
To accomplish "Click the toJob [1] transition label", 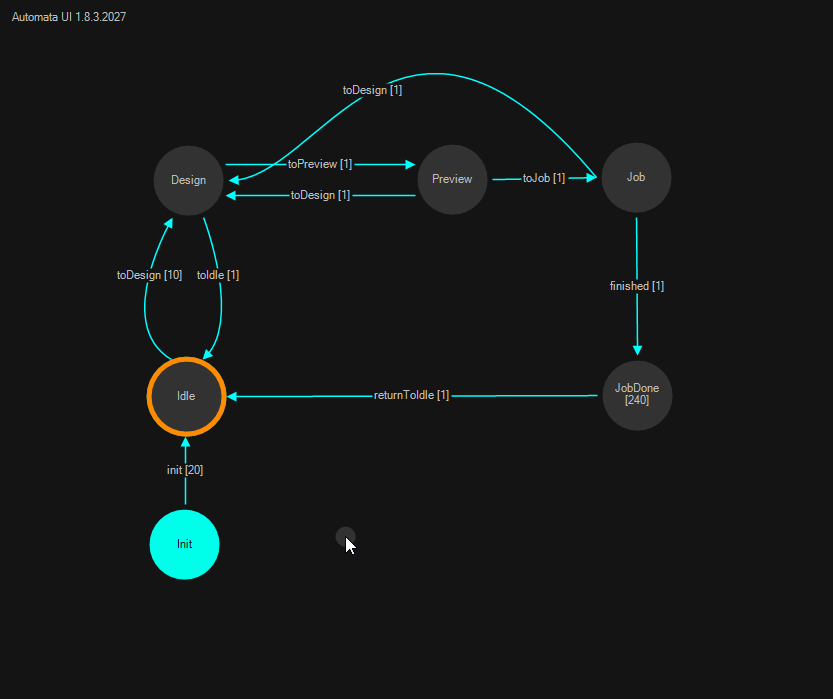I will pyautogui.click(x=544, y=179).
